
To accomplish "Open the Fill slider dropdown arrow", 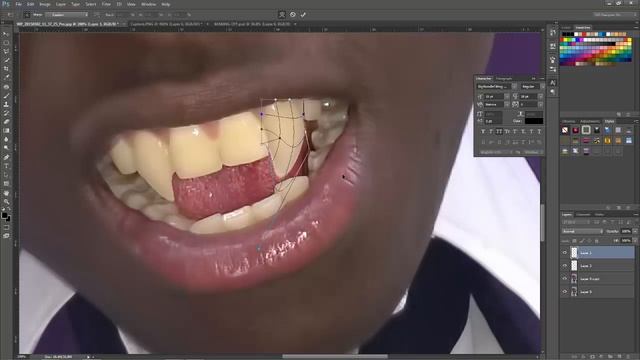I will pyautogui.click(x=635, y=241).
